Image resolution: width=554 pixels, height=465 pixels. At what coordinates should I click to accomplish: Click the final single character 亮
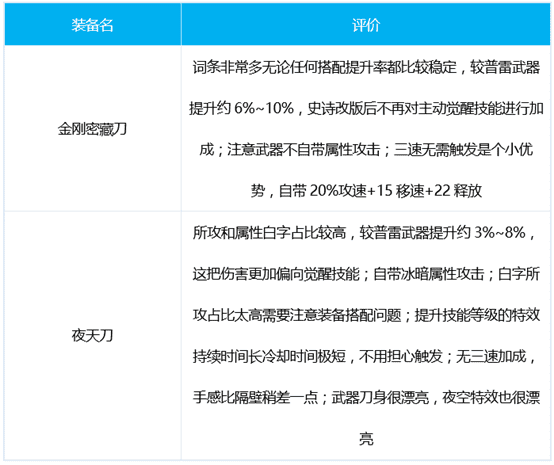(x=366, y=439)
